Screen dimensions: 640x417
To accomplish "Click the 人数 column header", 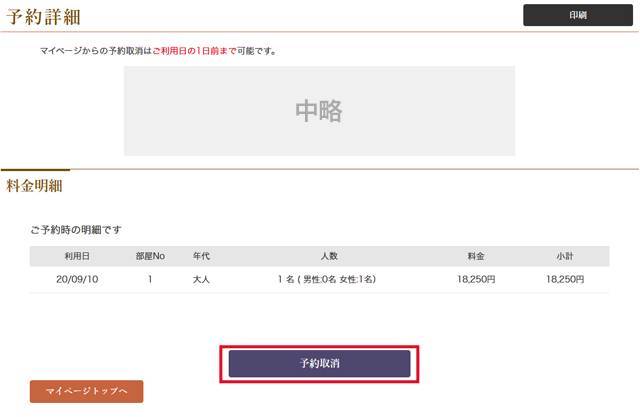I will pos(328,256).
